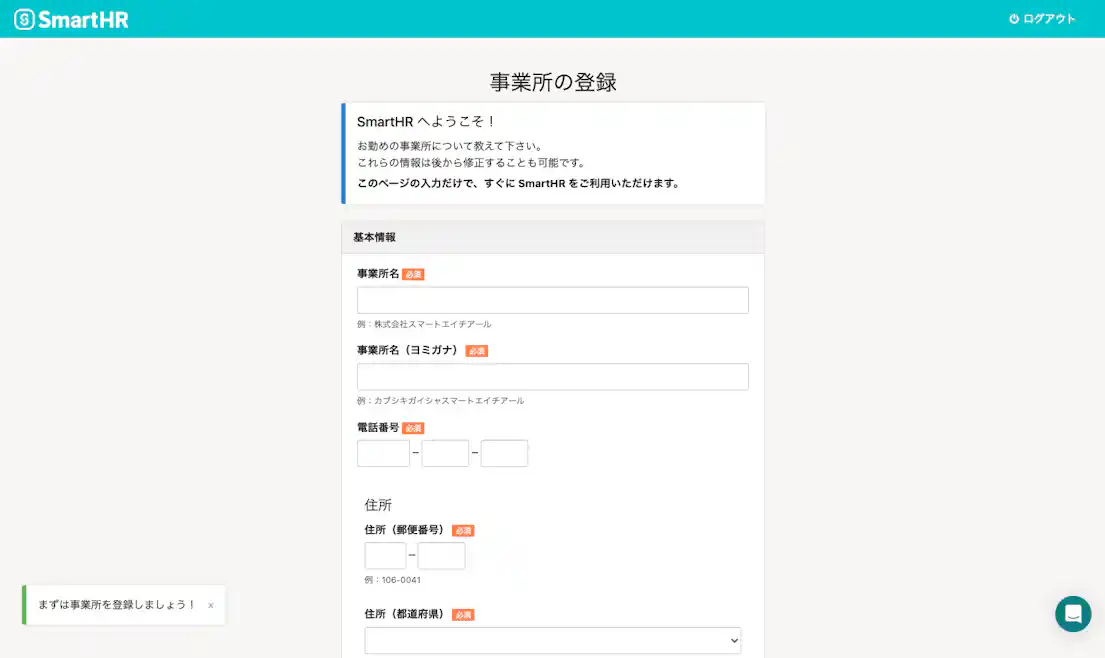This screenshot has width=1105, height=658.
Task: Click the 事業所名（ヨミガナ）input field
Action: (x=553, y=376)
